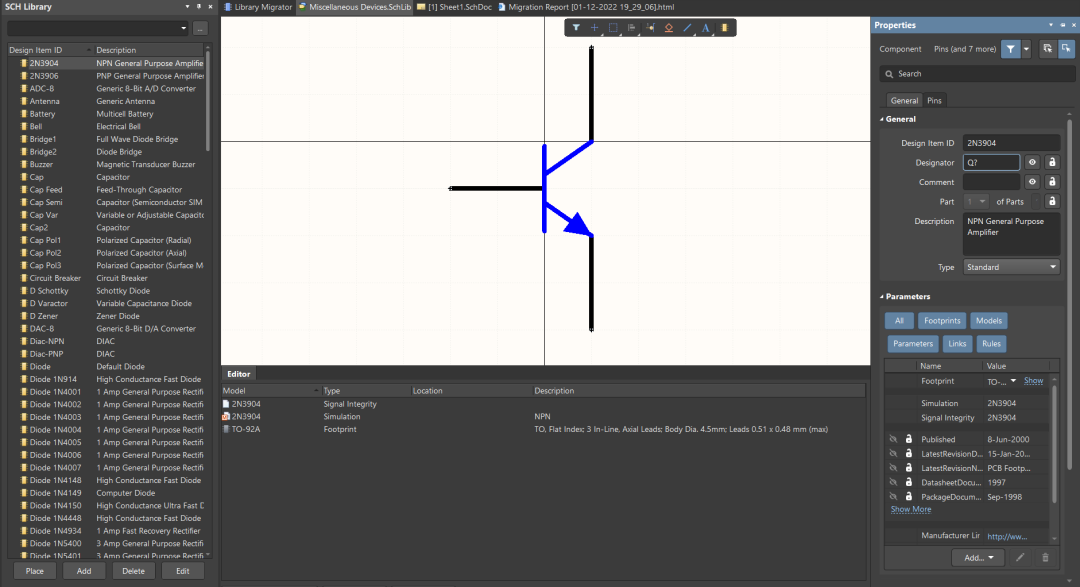This screenshot has width=1080, height=587.
Task: Collapse the Parameters section
Action: pos(882,296)
